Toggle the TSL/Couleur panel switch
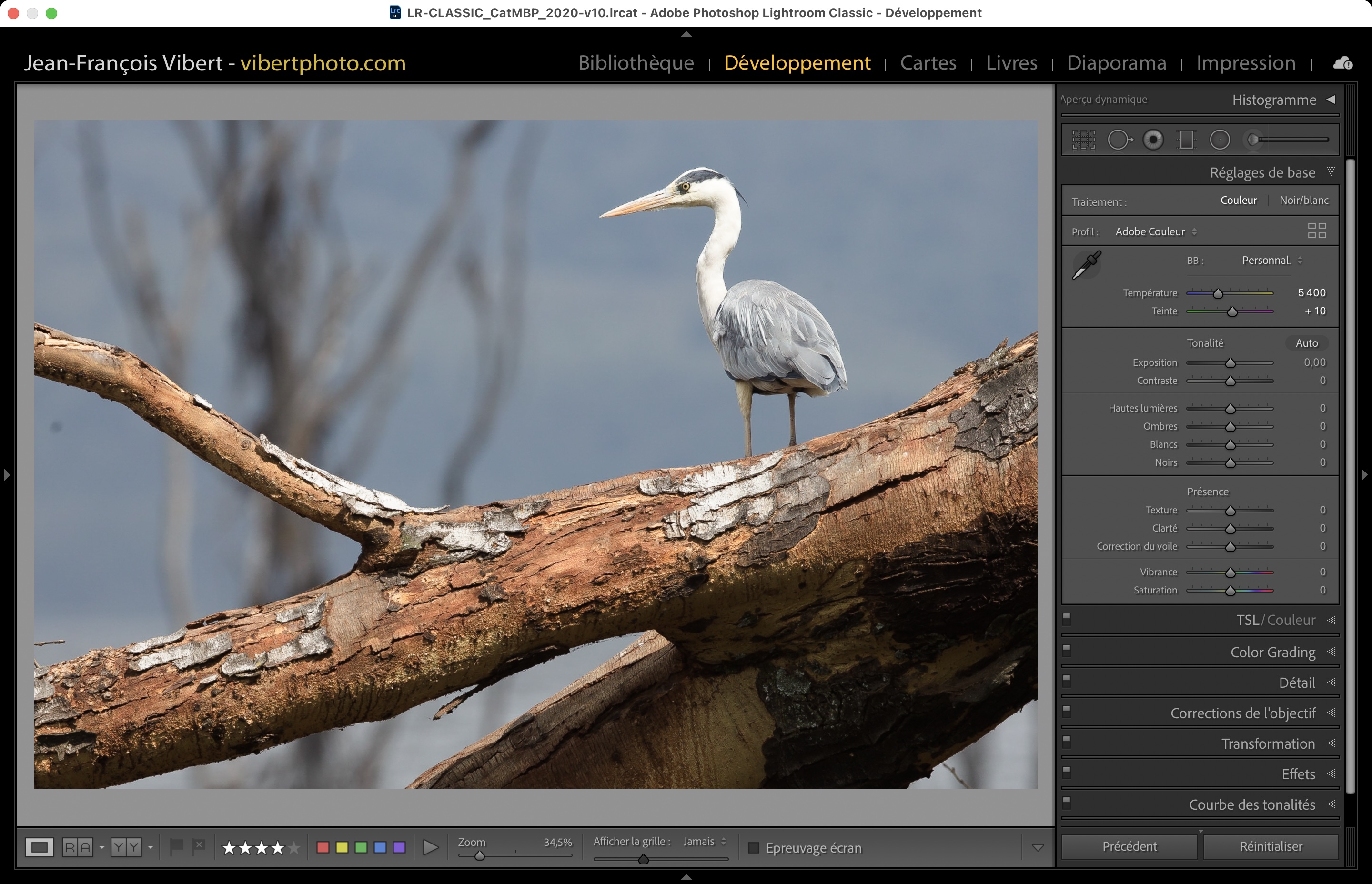 click(x=1067, y=619)
